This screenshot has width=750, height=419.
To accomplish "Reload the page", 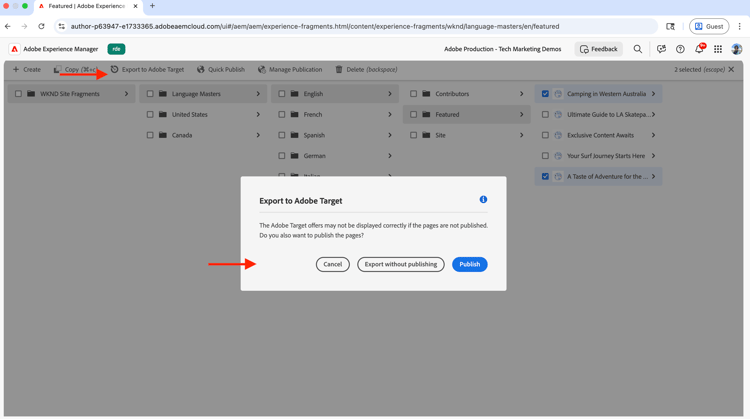I will 41,26.
